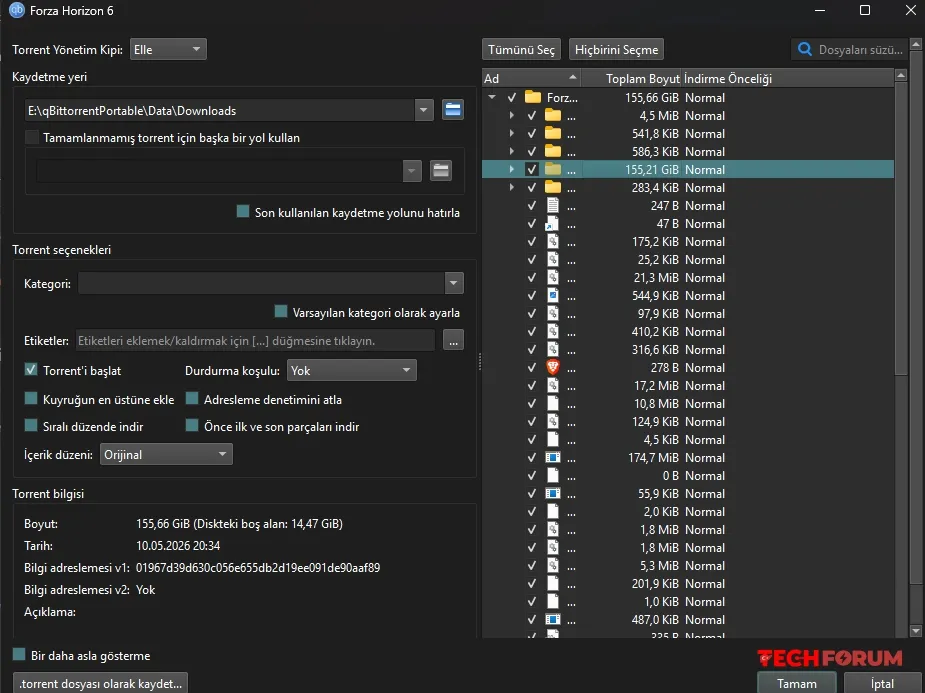Enable Sıralı düzende indir option
925x693 pixels.
(x=31, y=425)
